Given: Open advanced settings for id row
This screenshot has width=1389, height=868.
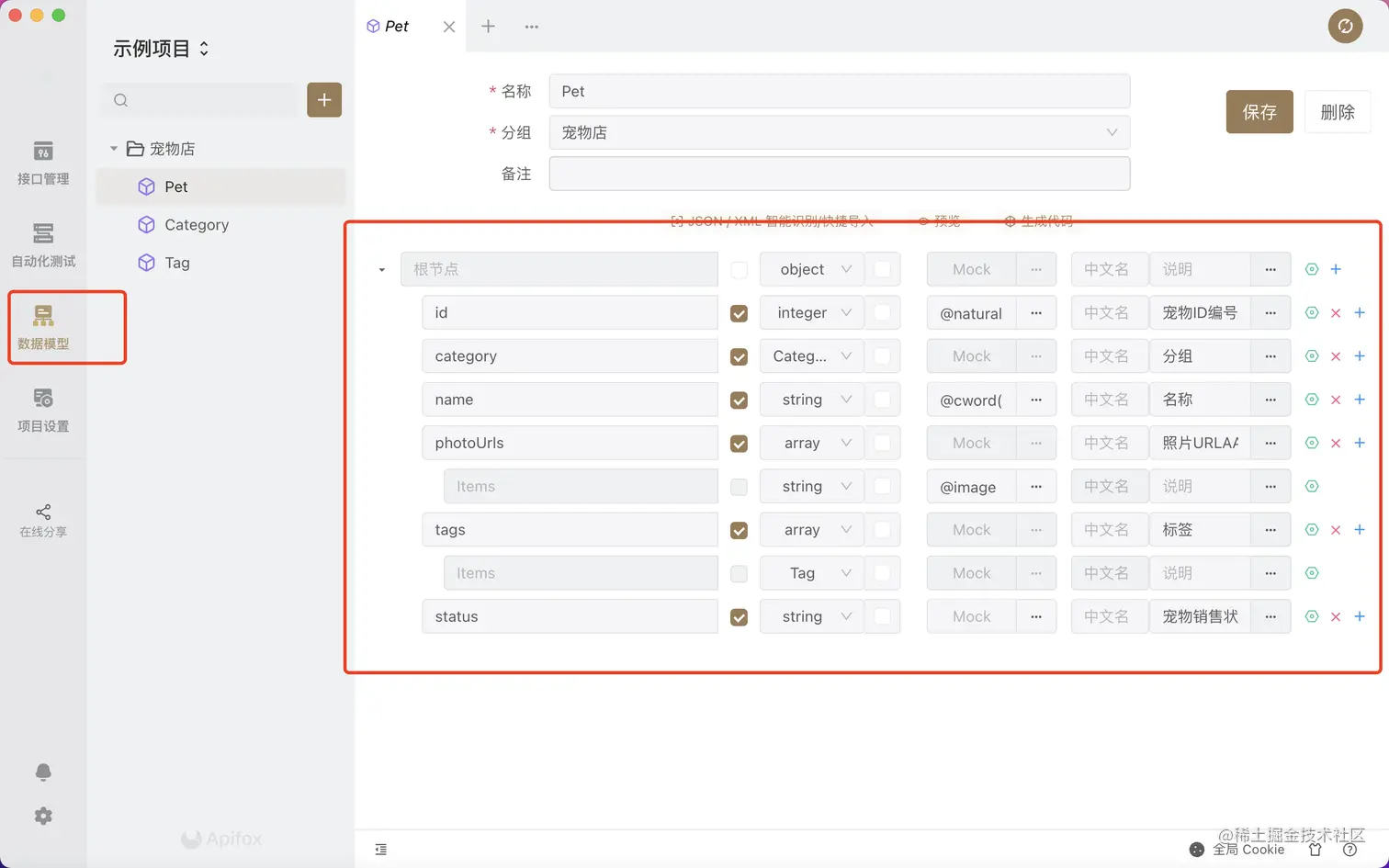Looking at the screenshot, I should click(x=1312, y=313).
